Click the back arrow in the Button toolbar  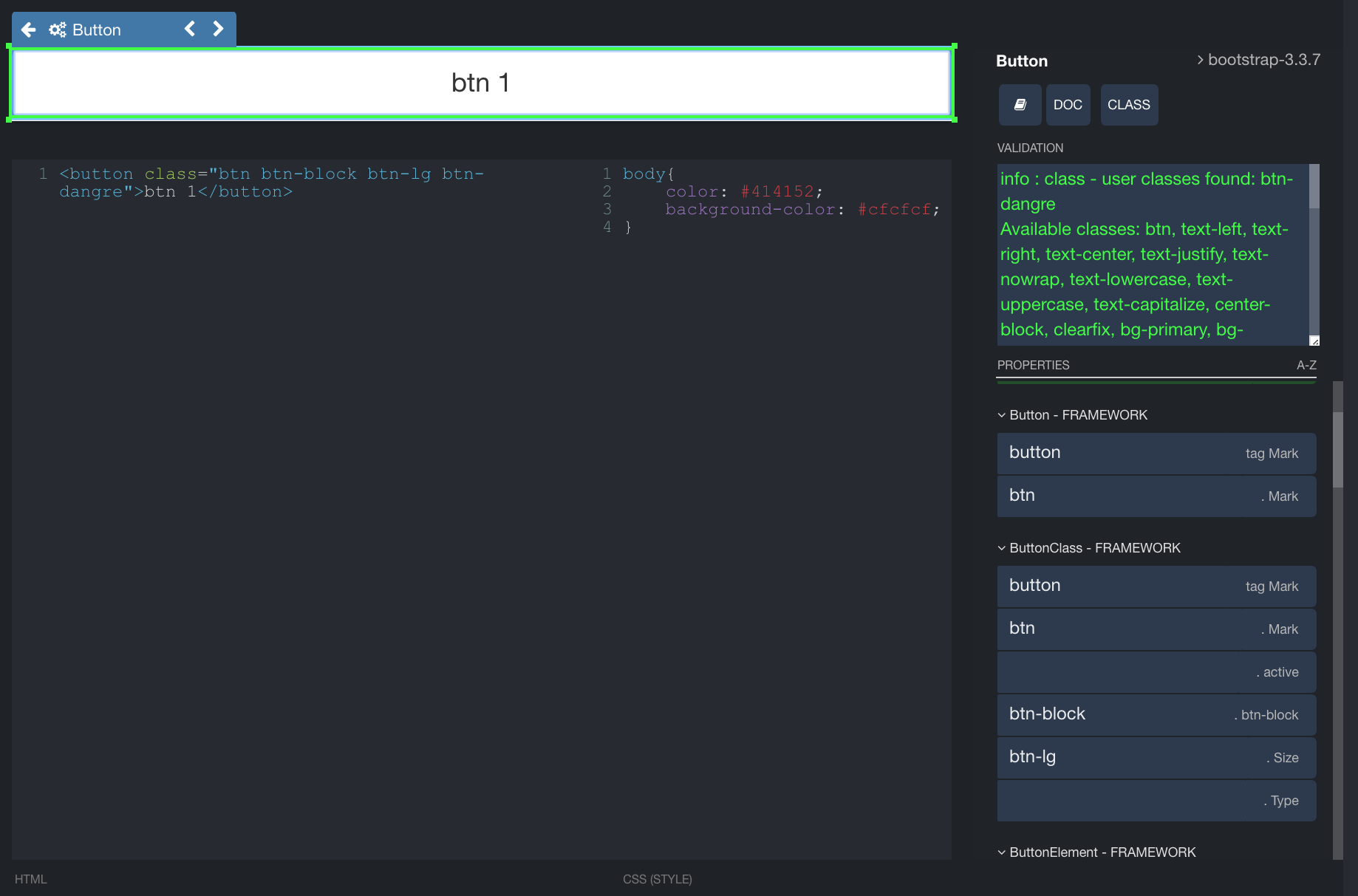[x=28, y=30]
